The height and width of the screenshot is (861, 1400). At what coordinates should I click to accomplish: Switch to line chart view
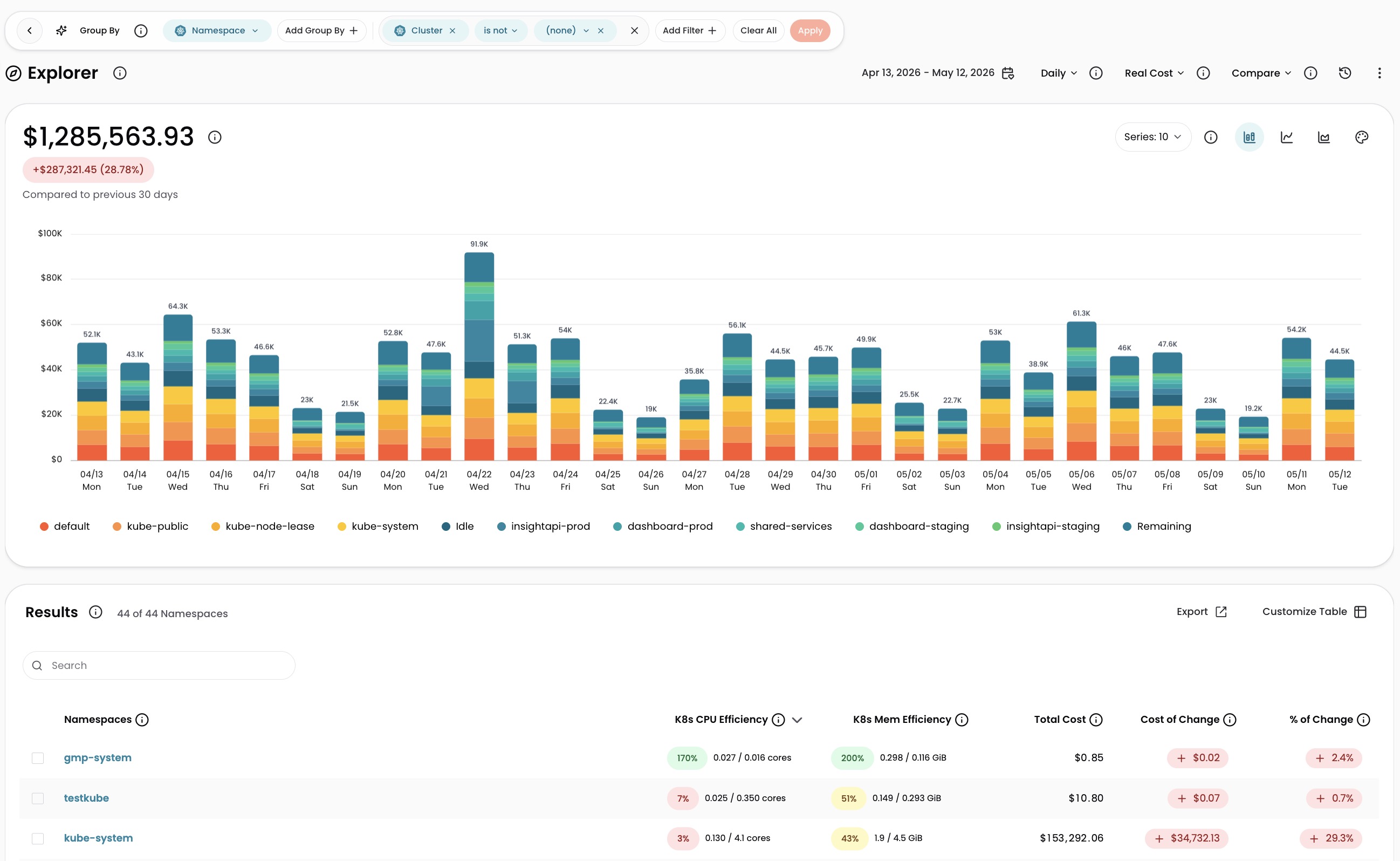click(x=1287, y=137)
